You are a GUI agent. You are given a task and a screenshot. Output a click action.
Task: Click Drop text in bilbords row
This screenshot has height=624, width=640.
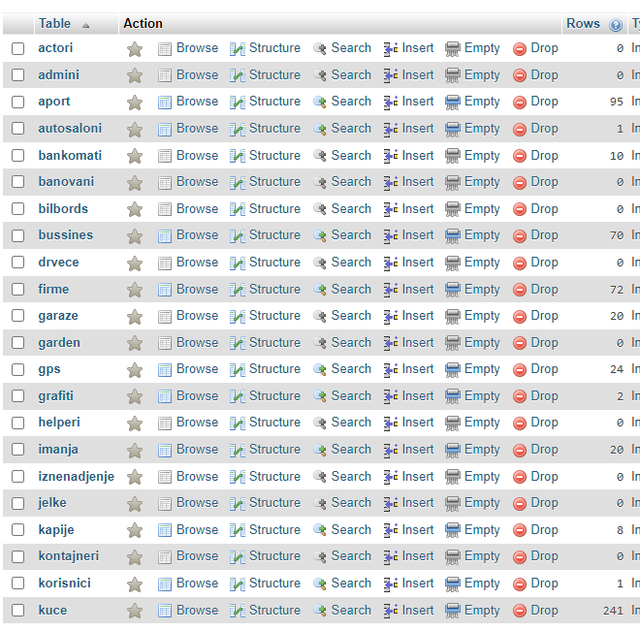coord(544,209)
